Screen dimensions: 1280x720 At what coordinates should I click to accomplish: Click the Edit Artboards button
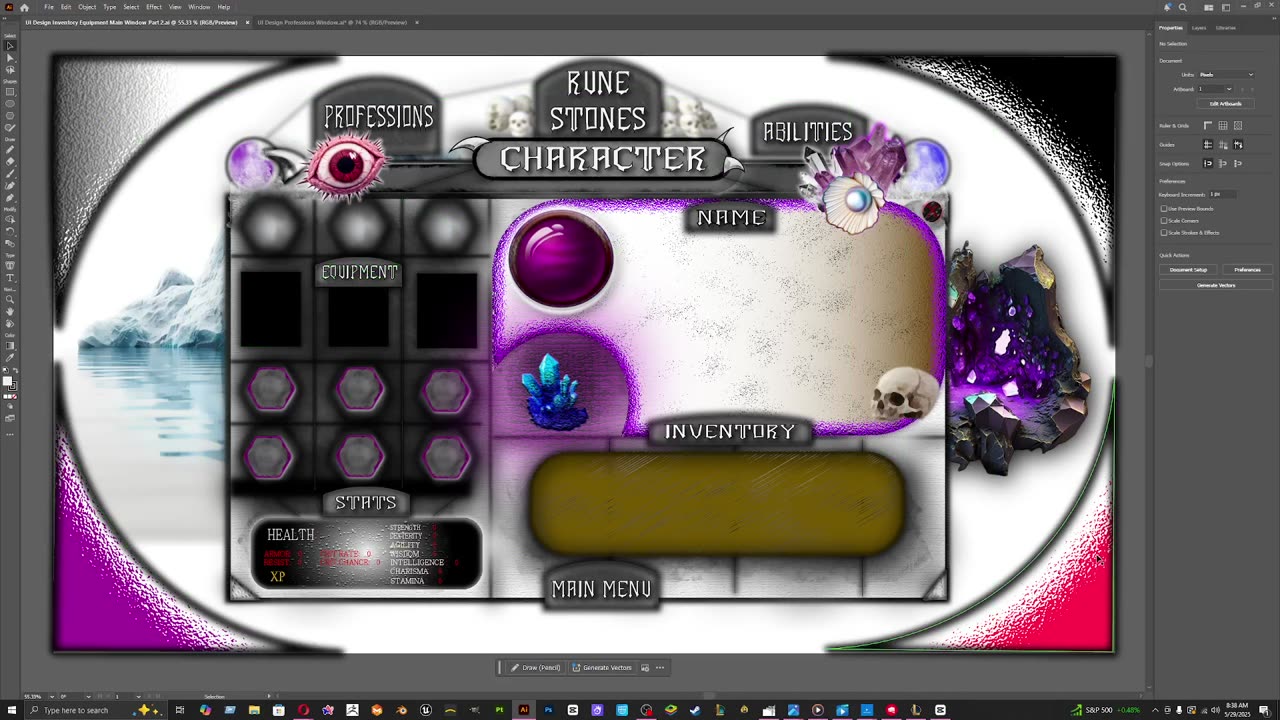point(1225,104)
